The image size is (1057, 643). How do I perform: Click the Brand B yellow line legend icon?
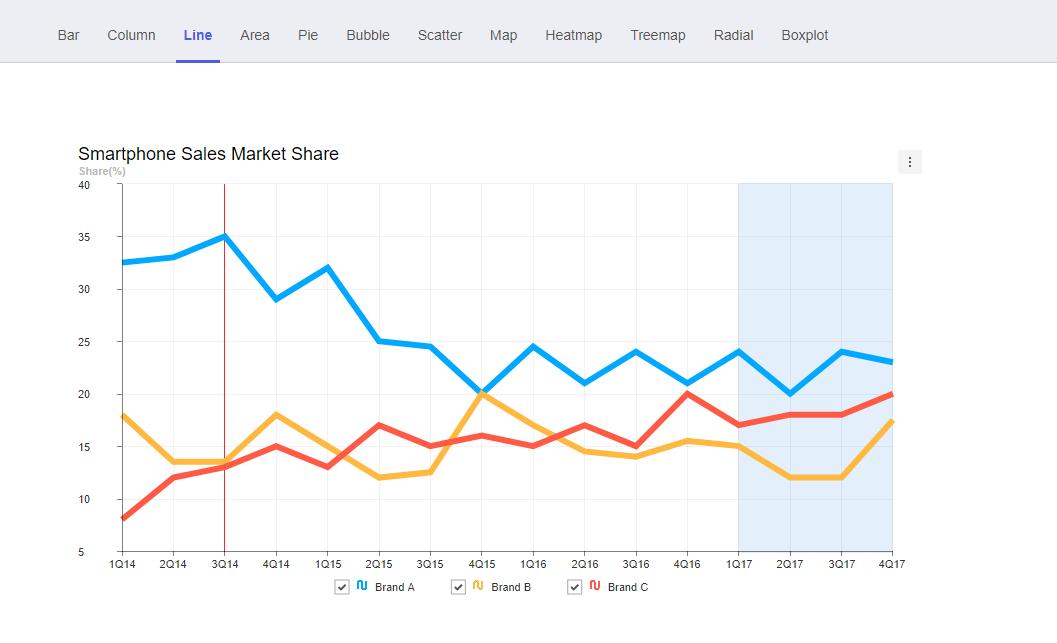pyautogui.click(x=478, y=586)
